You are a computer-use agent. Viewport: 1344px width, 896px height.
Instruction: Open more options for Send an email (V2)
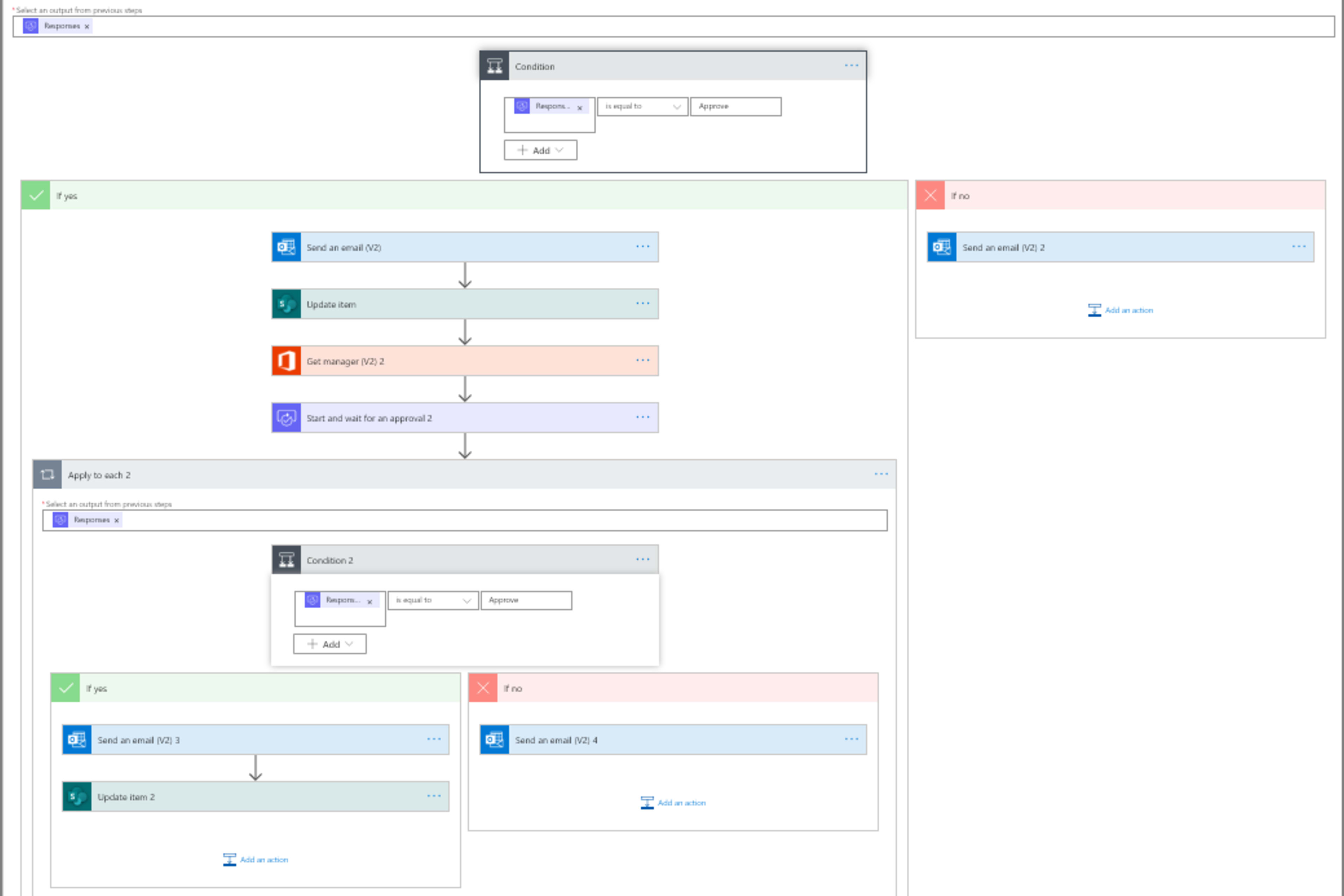click(x=643, y=246)
